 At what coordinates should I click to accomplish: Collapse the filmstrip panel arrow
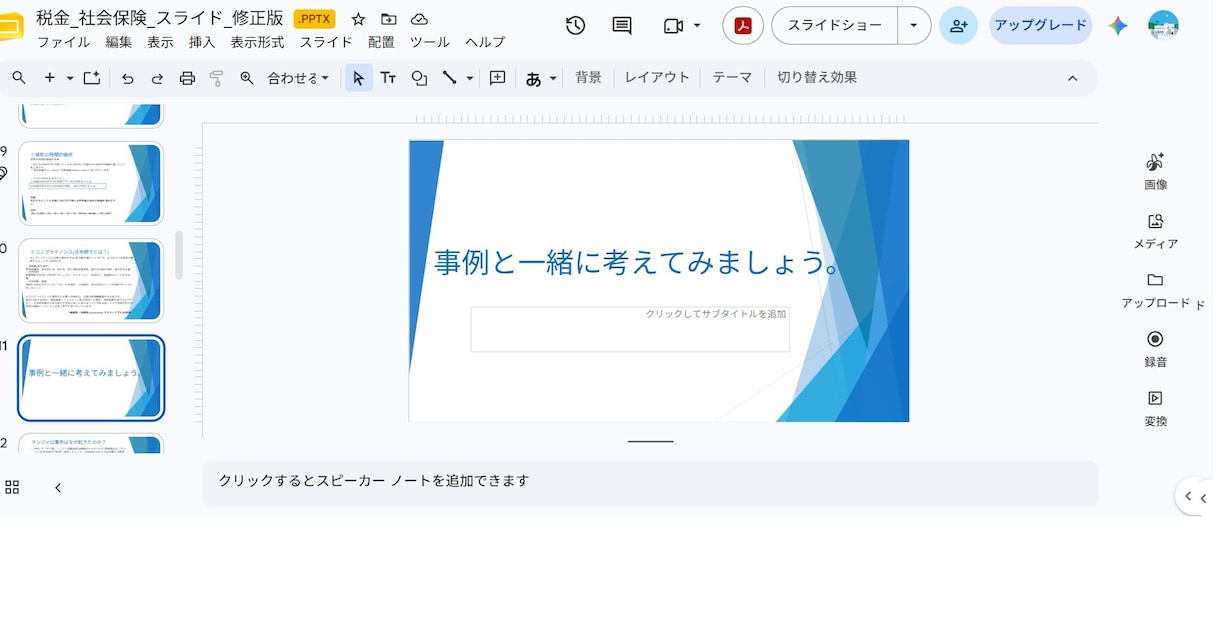pyautogui.click(x=58, y=488)
